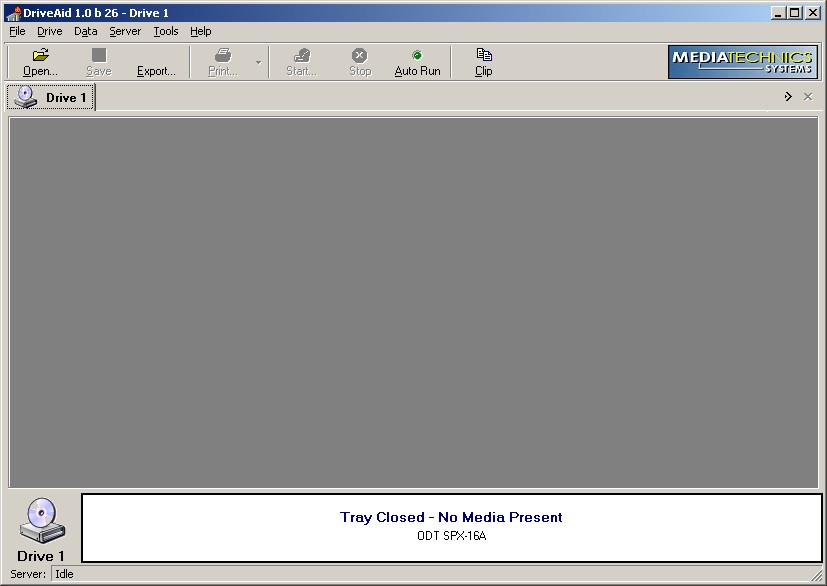
Task: Click the Export toolbar button
Action: 156,62
